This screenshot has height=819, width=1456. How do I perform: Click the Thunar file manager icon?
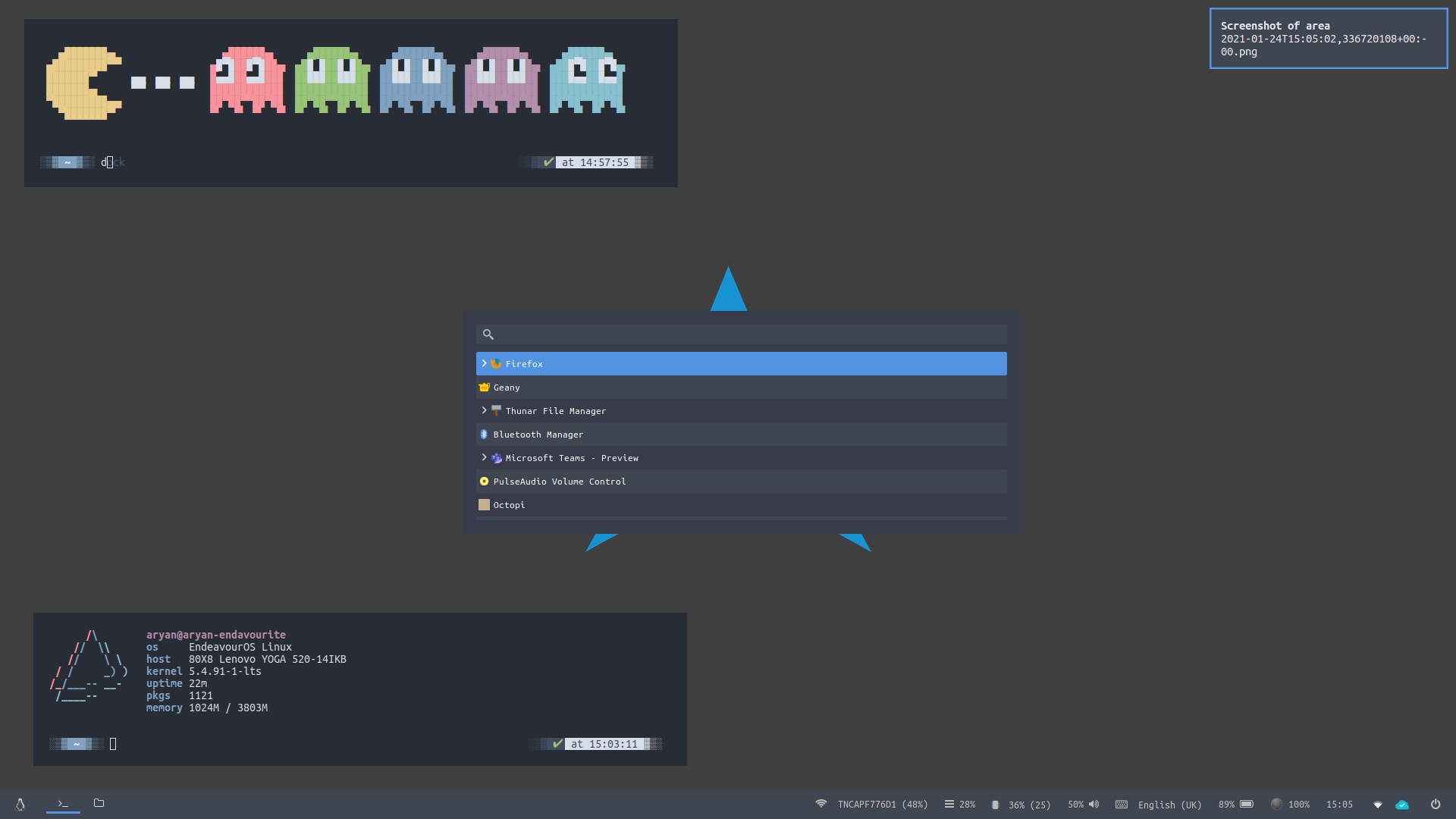pos(496,411)
